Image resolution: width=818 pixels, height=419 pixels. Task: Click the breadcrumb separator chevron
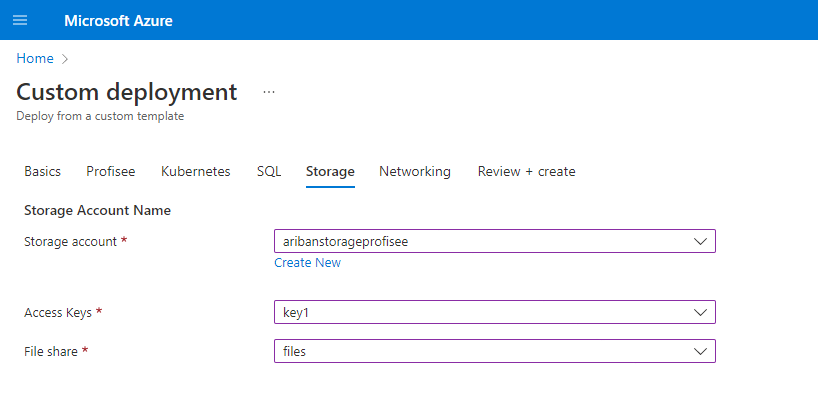[65, 58]
